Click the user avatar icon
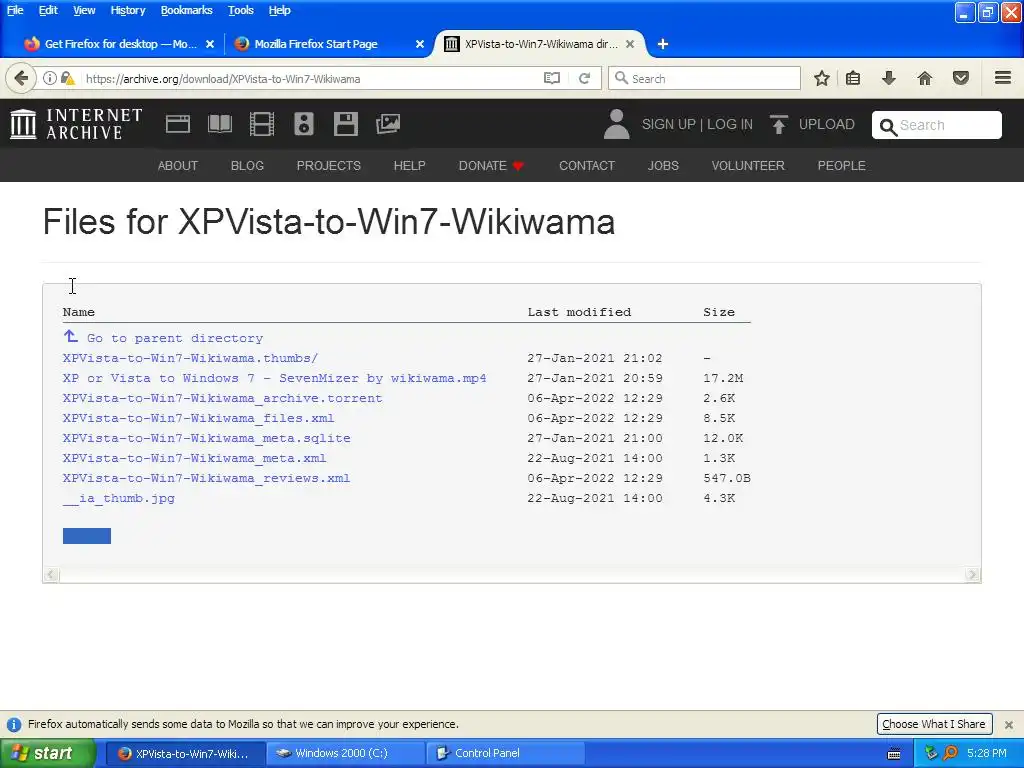The height and width of the screenshot is (768, 1024). 616,124
